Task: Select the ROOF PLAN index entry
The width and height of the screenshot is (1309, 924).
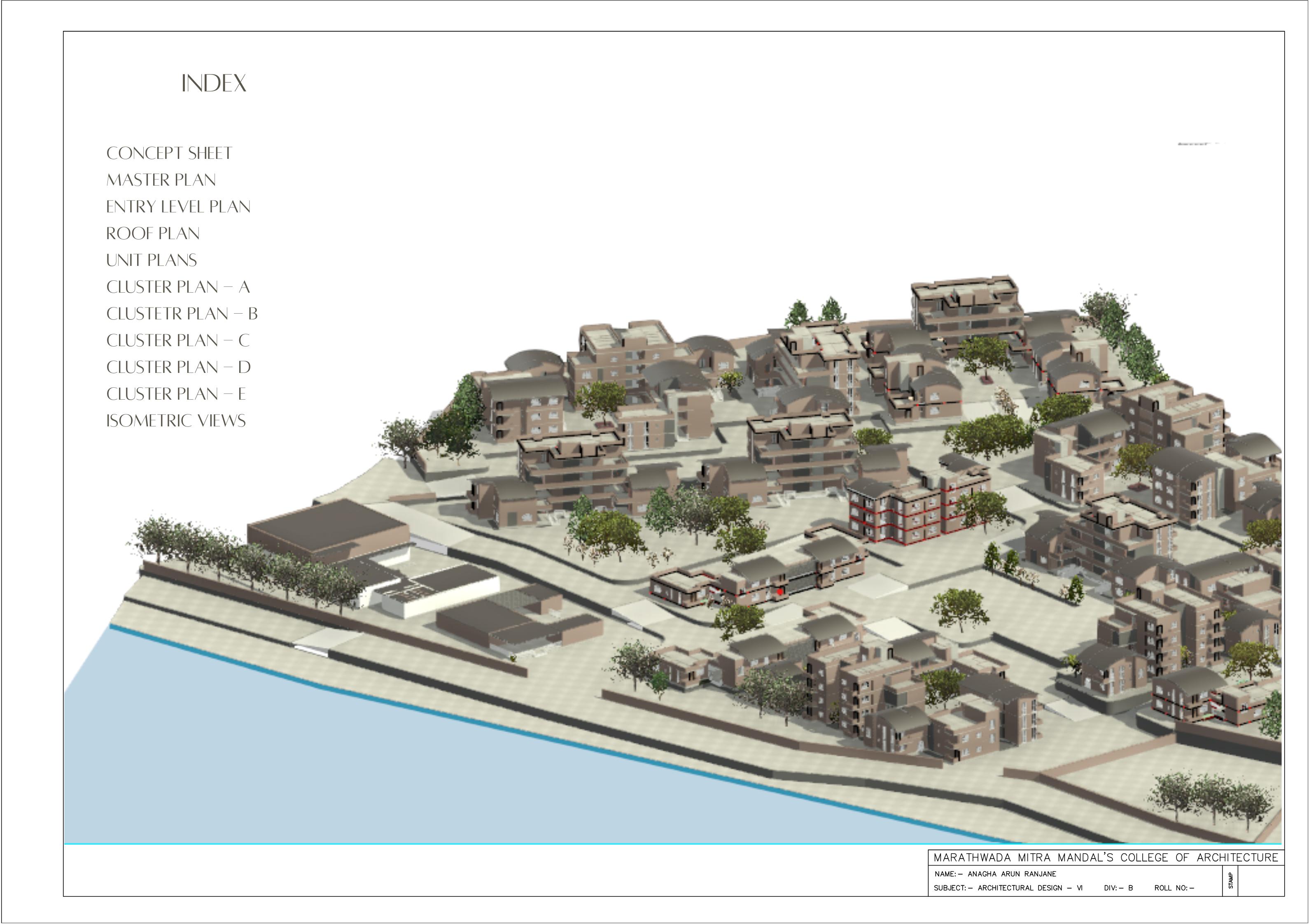Action: tap(153, 234)
